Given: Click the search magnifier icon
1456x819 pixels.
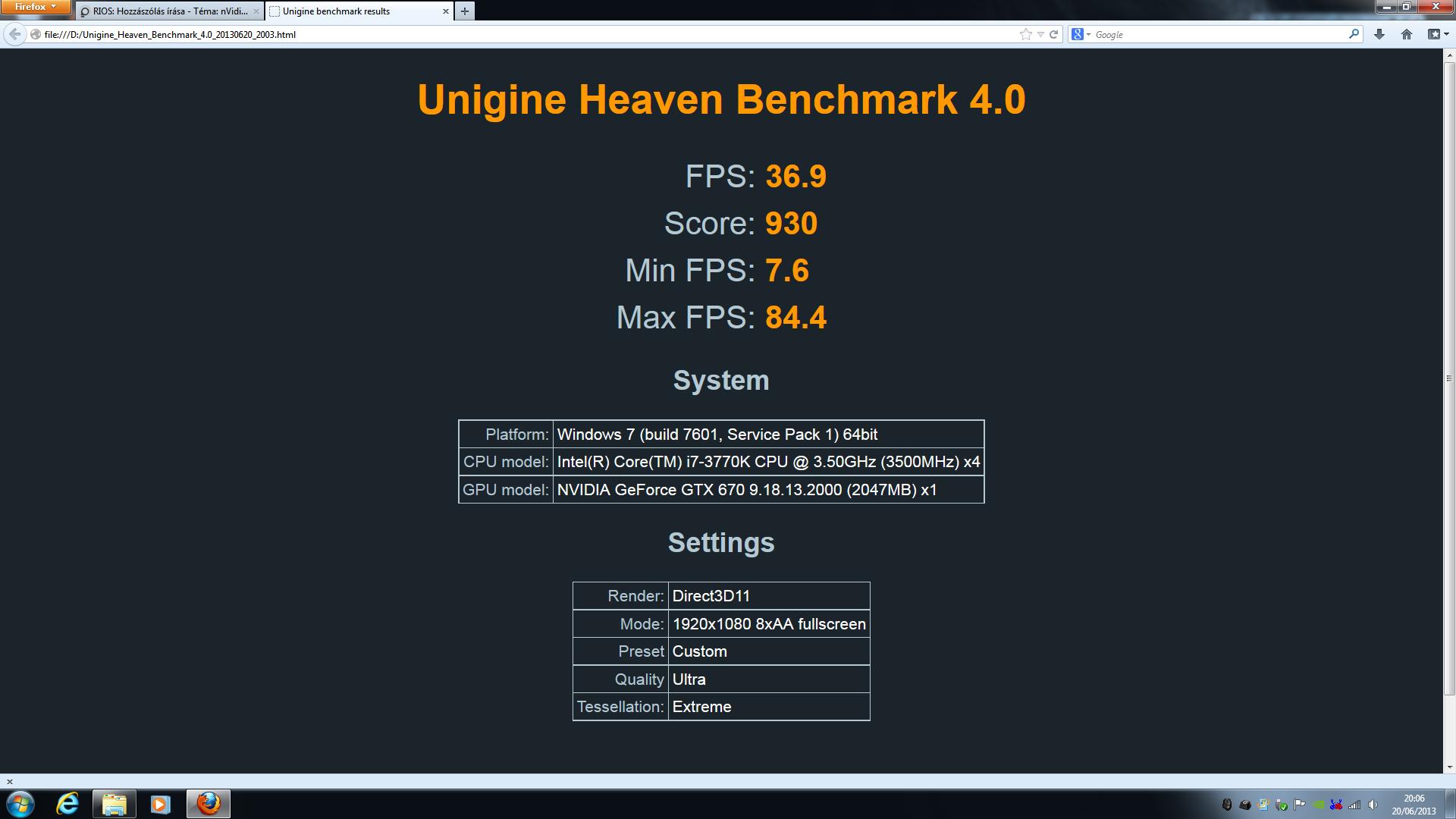Looking at the screenshot, I should coord(1354,34).
